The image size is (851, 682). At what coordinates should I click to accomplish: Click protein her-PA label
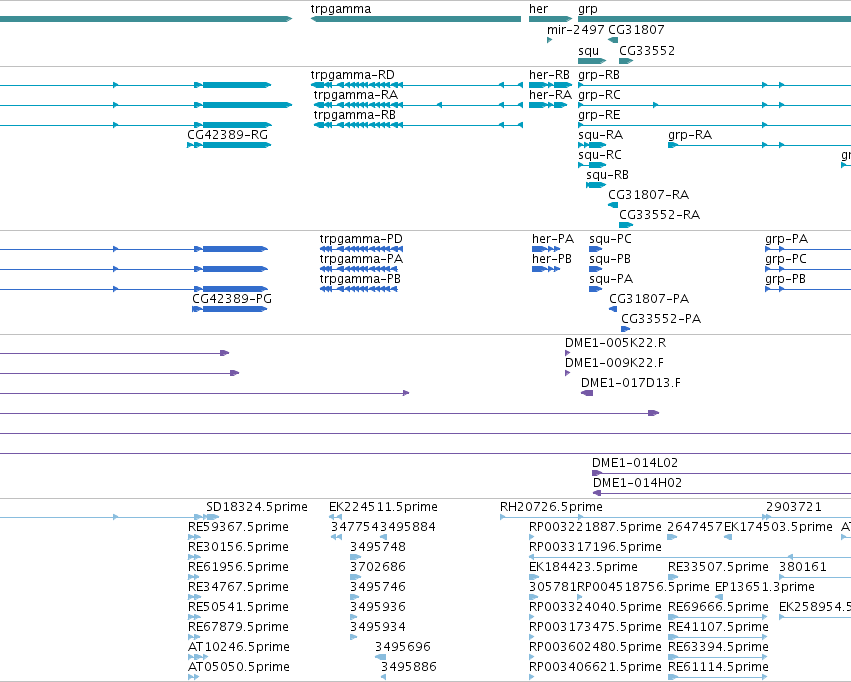(x=552, y=239)
